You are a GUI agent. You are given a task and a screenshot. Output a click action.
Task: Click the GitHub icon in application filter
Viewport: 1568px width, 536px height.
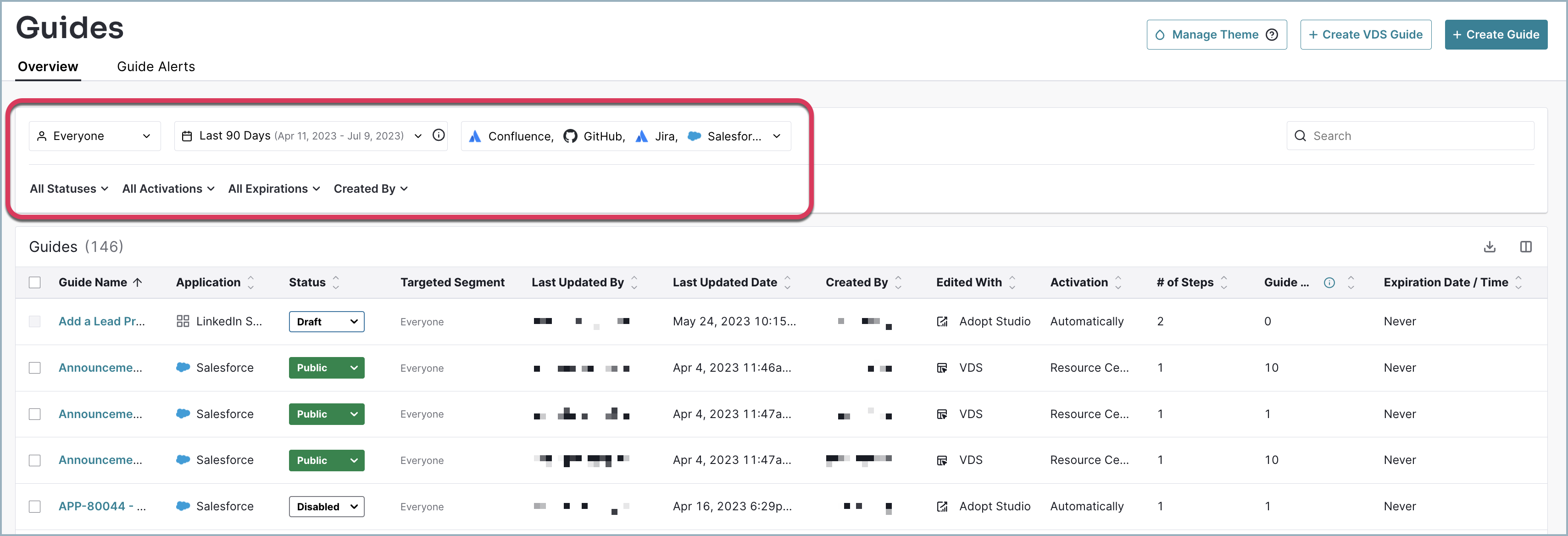(570, 136)
